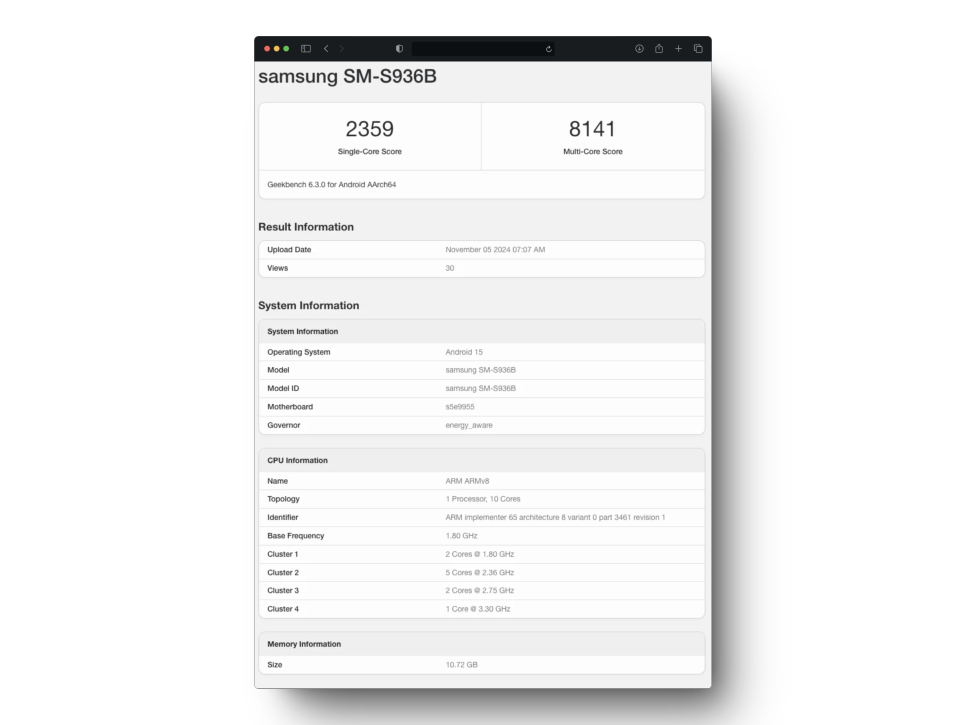
Task: Click the 8141 multi-core score
Action: pyautogui.click(x=592, y=129)
